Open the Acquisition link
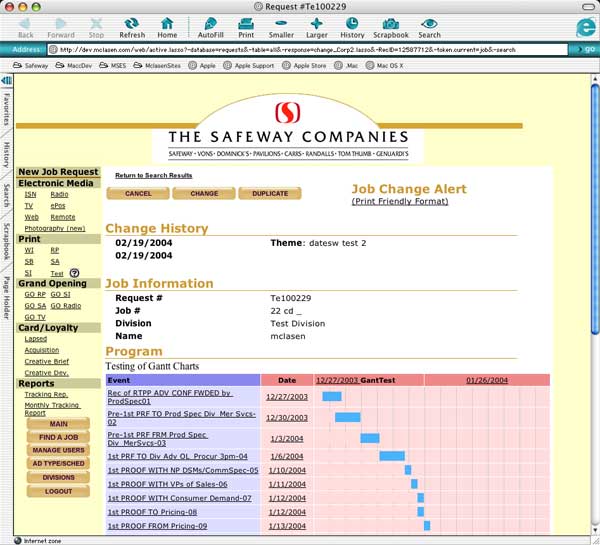The width and height of the screenshot is (600, 545). coord(42,350)
